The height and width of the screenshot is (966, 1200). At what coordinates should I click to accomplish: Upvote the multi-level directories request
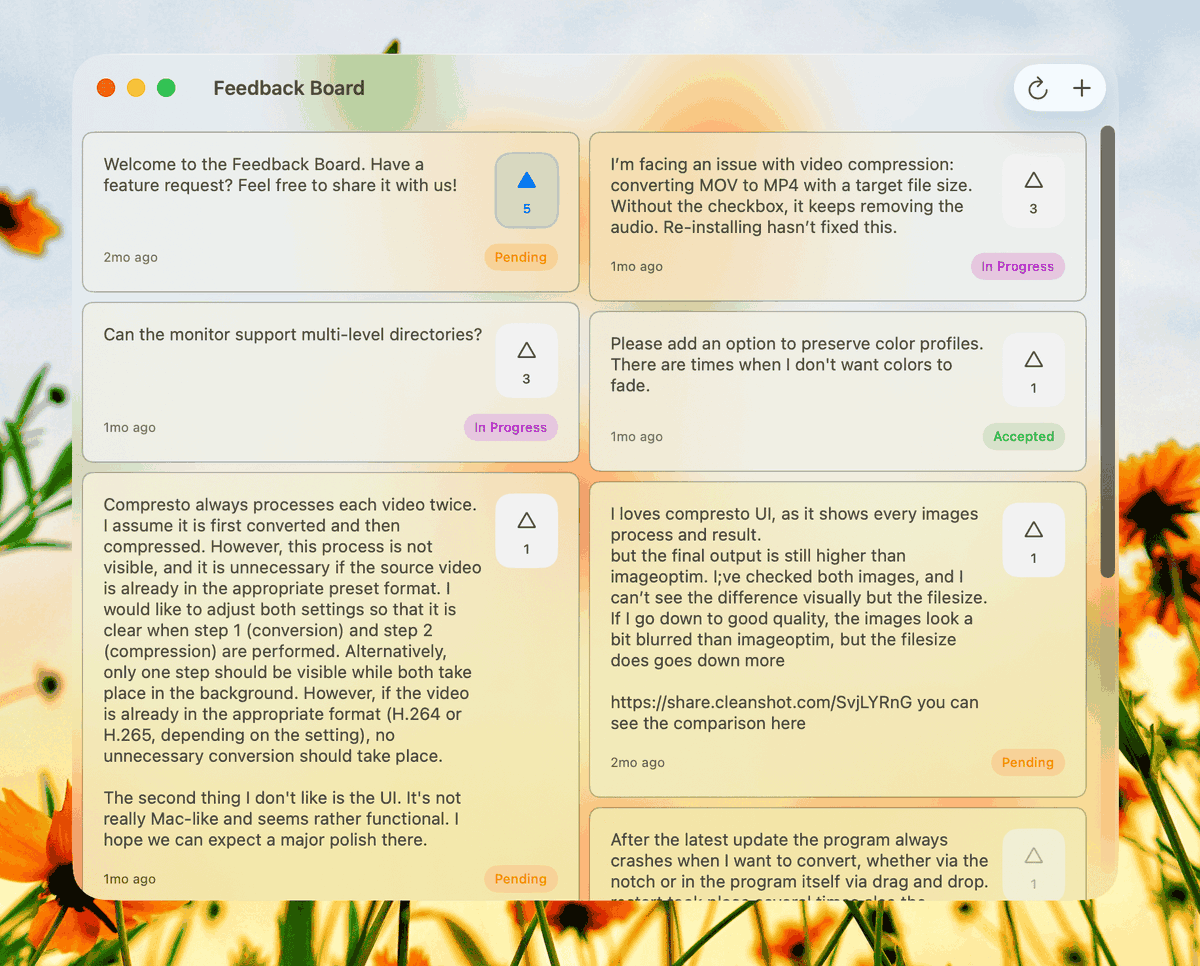(x=526, y=360)
